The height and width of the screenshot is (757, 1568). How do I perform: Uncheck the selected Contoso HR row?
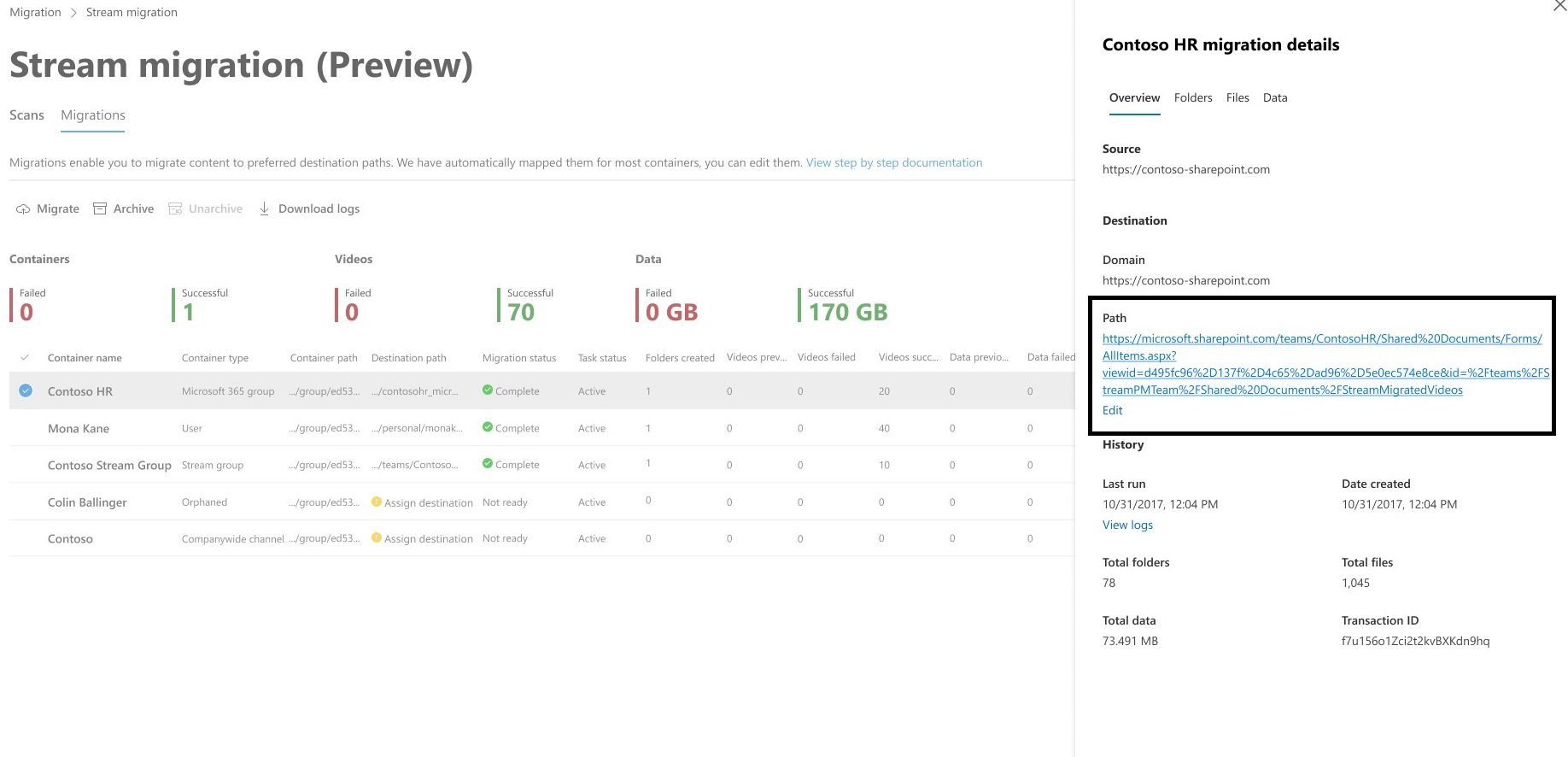(26, 390)
